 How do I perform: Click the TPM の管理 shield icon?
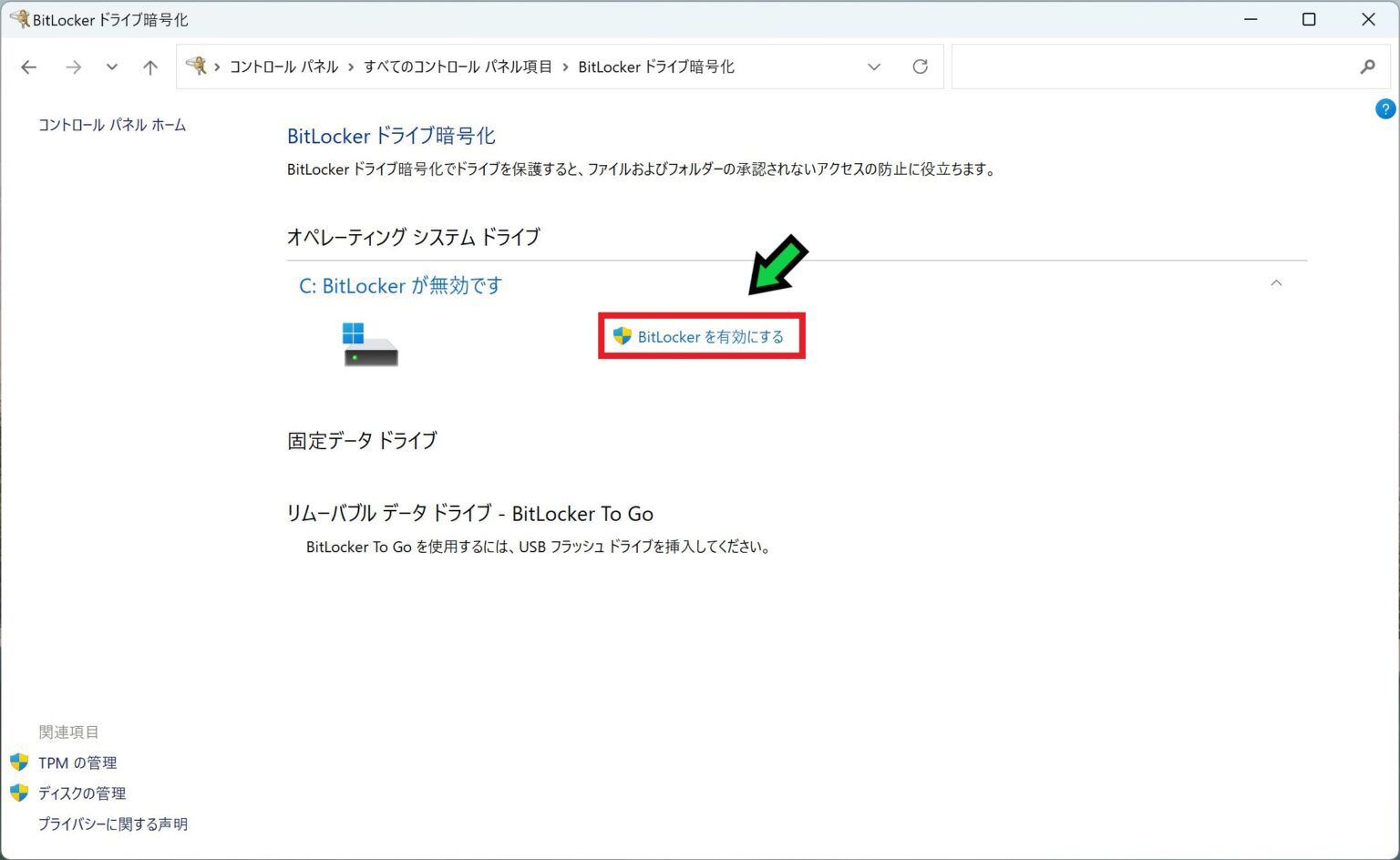pos(19,763)
